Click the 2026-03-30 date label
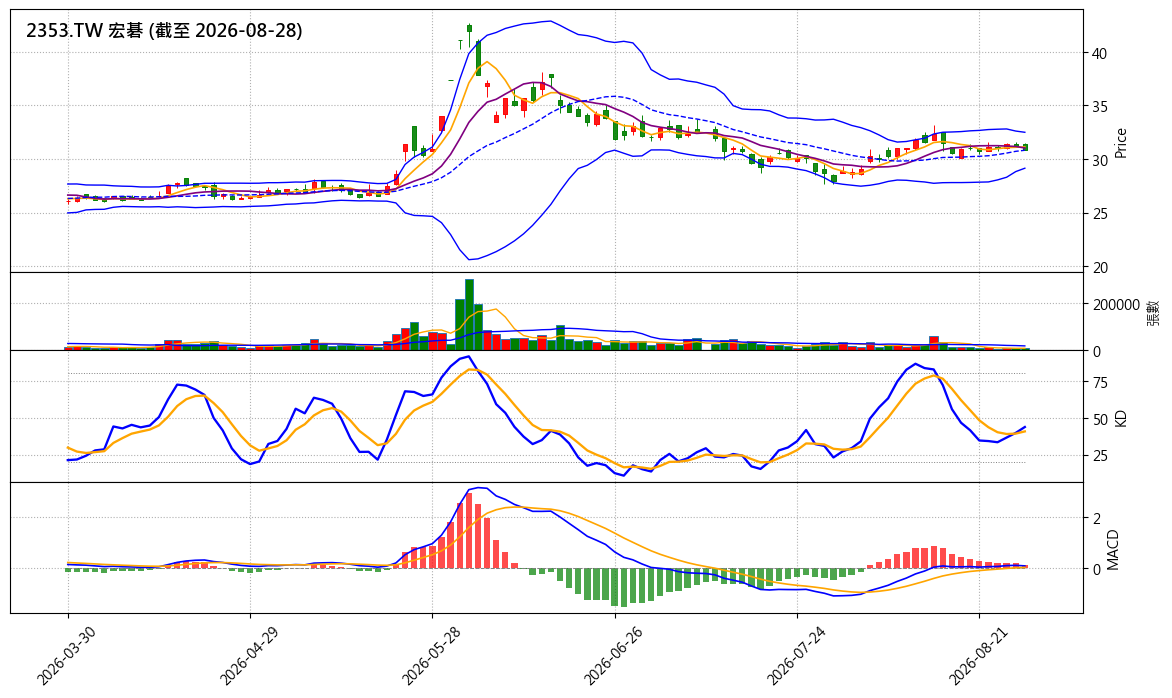The height and width of the screenshot is (698, 1172). point(66,655)
